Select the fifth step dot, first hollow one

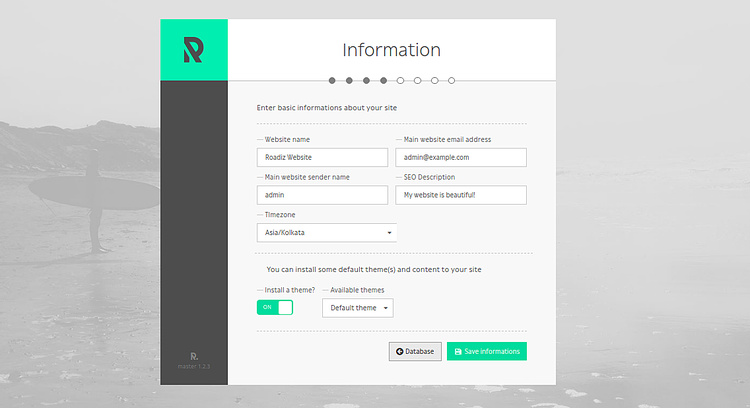(400, 80)
